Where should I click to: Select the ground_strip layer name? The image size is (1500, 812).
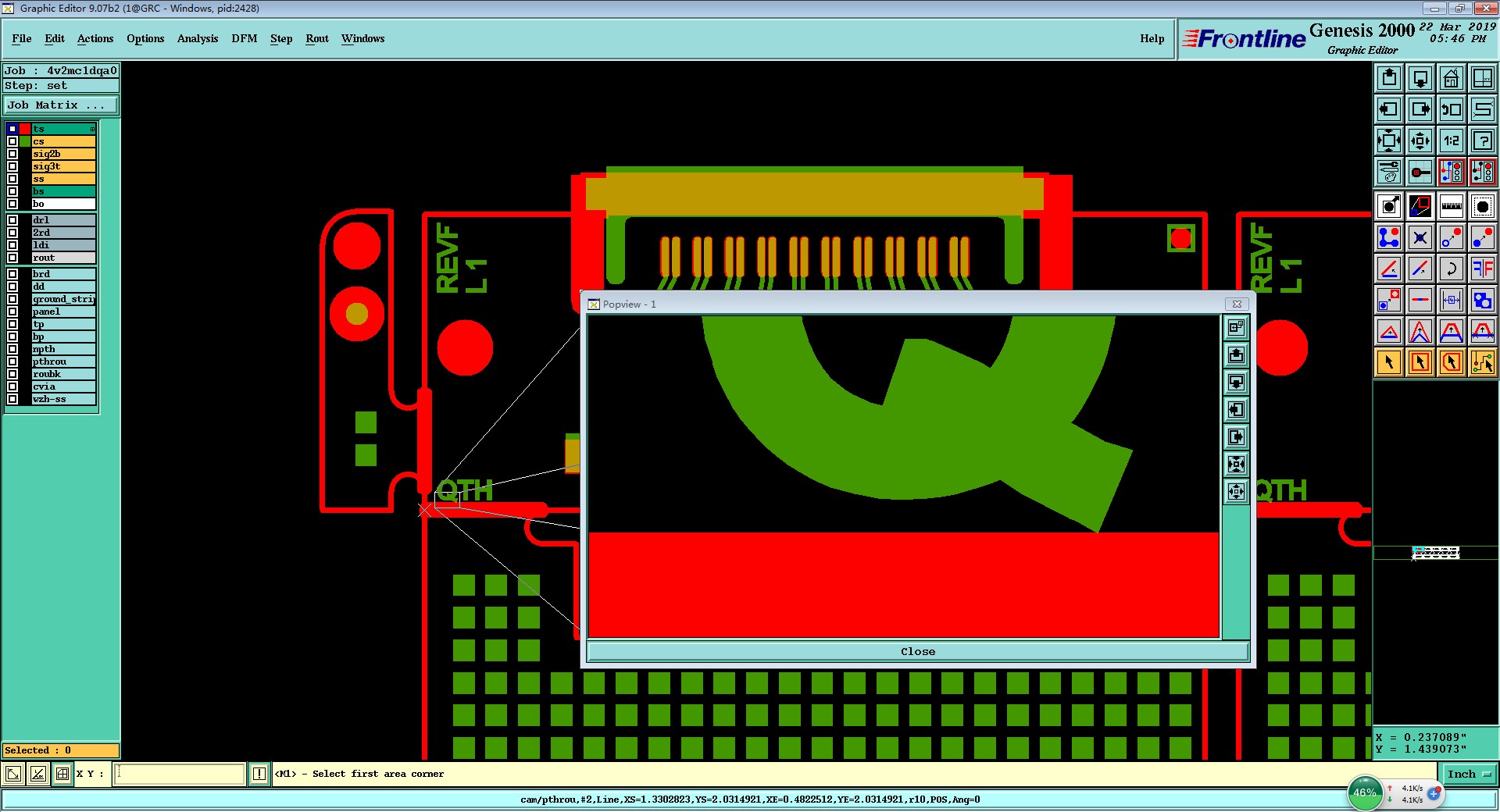(x=63, y=299)
